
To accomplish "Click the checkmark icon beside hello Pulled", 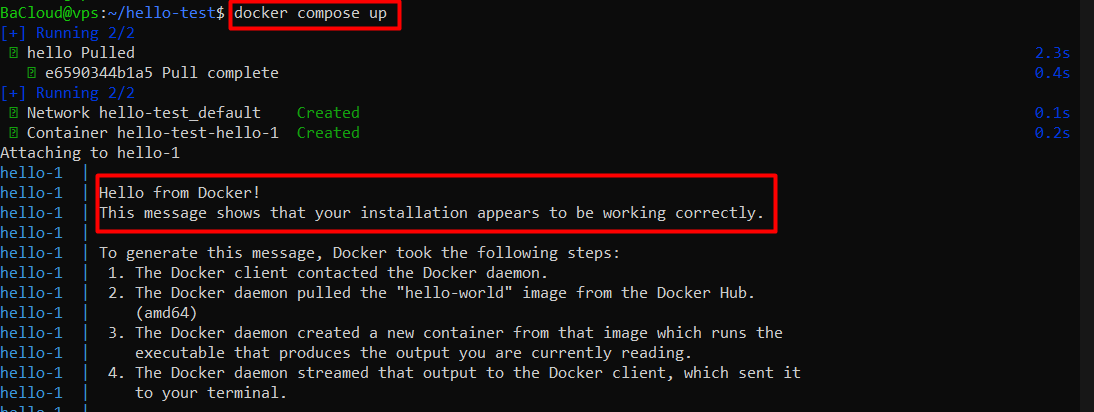I will tap(13, 53).
